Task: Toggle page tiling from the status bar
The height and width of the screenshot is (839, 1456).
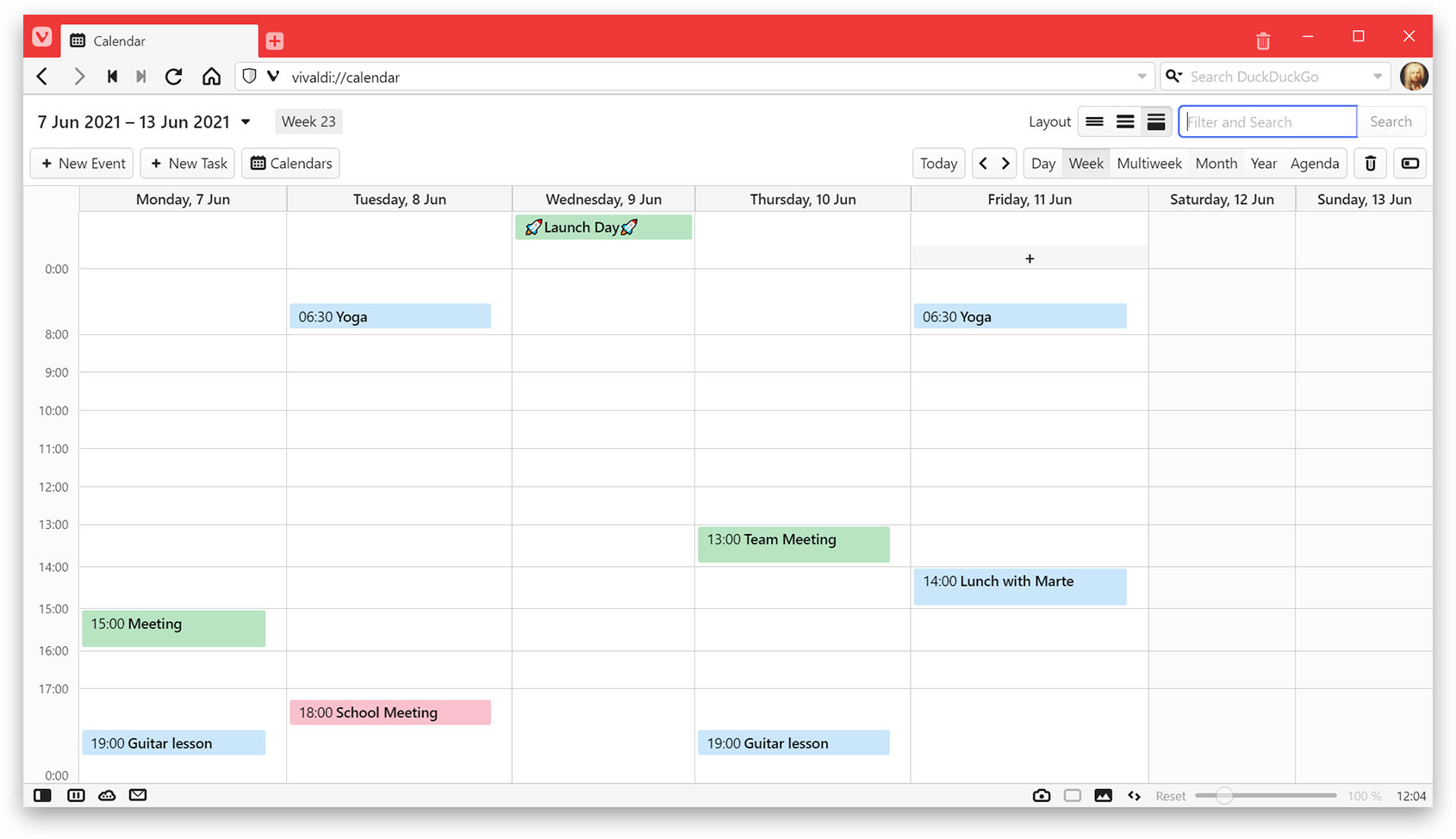Action: coord(76,795)
